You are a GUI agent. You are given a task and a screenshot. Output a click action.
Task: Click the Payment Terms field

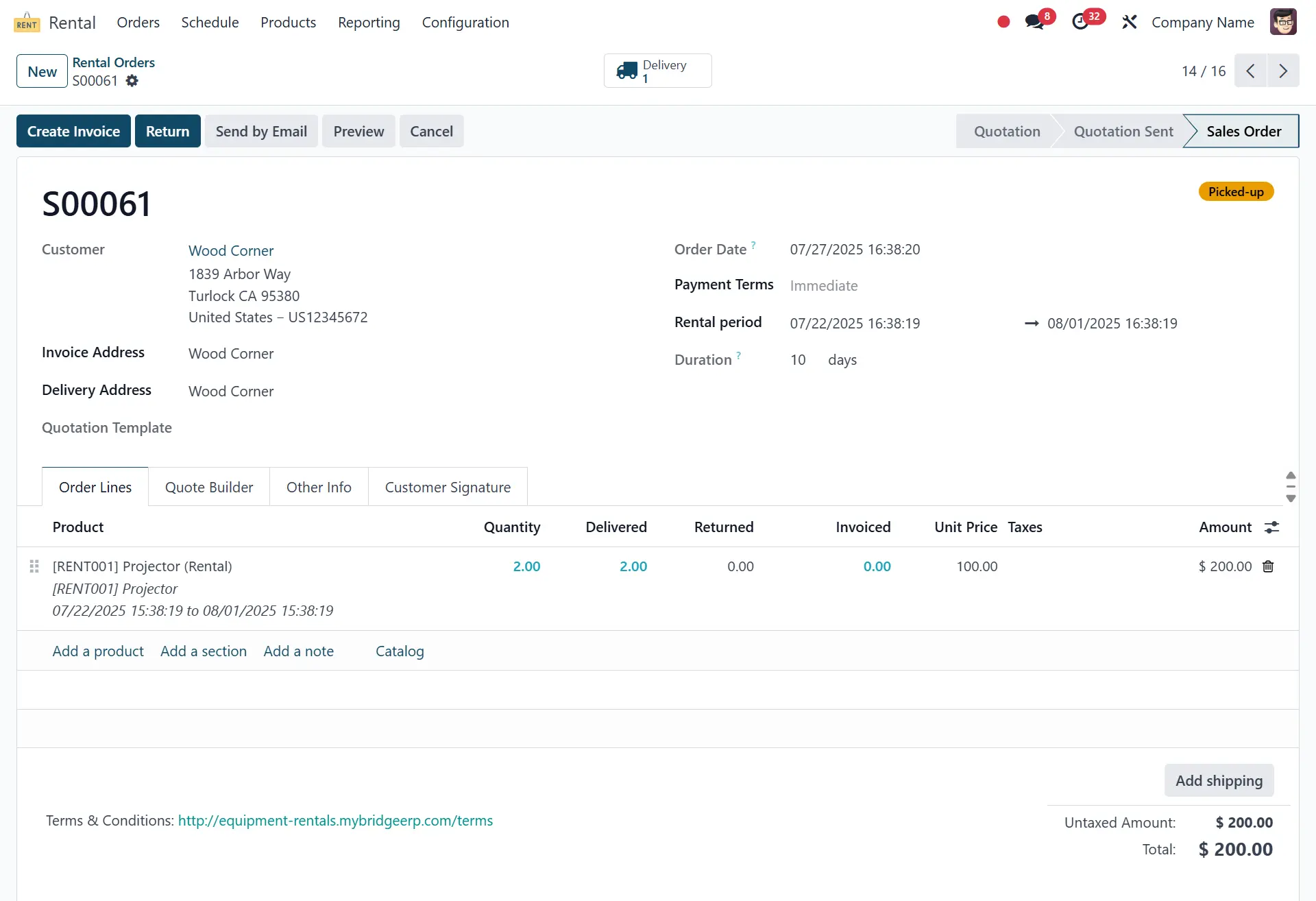pos(823,286)
